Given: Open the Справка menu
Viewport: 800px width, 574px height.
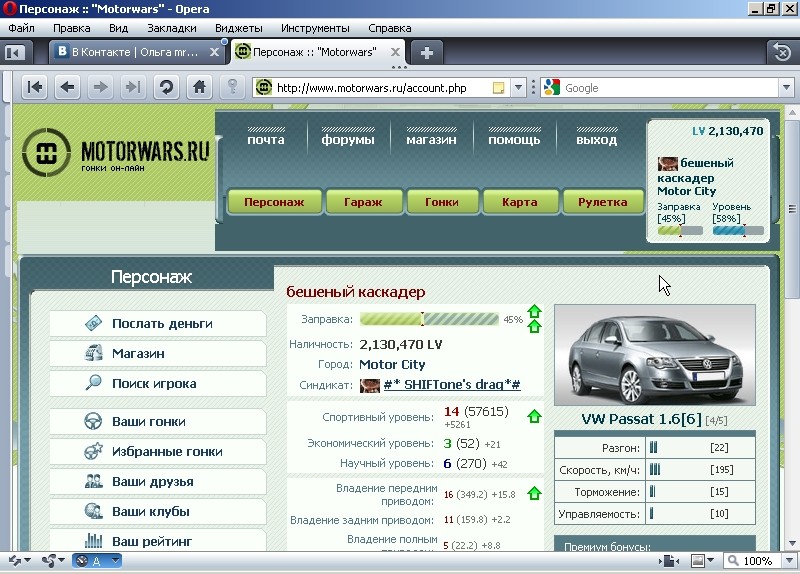Looking at the screenshot, I should tap(390, 28).
